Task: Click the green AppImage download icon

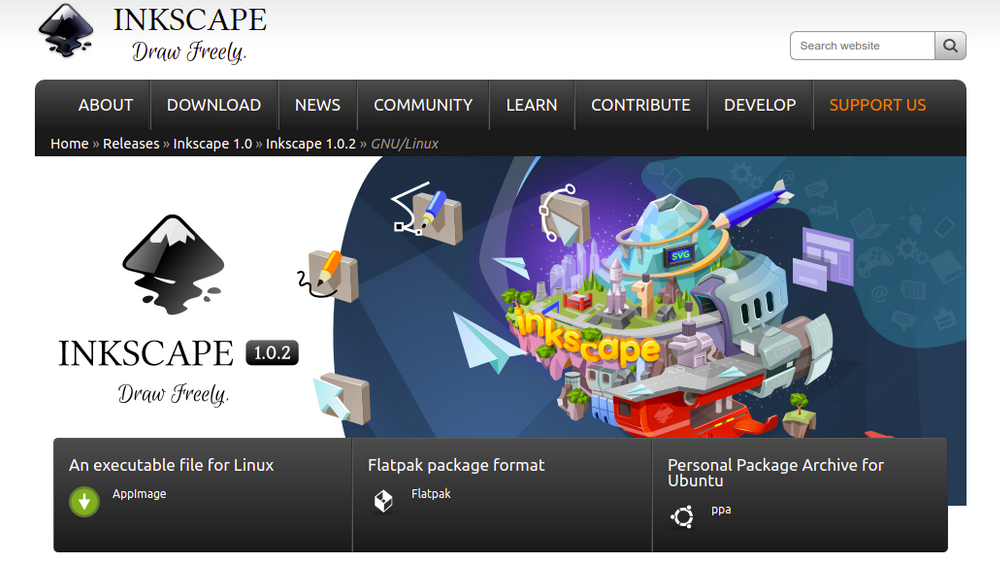Action: (84, 501)
